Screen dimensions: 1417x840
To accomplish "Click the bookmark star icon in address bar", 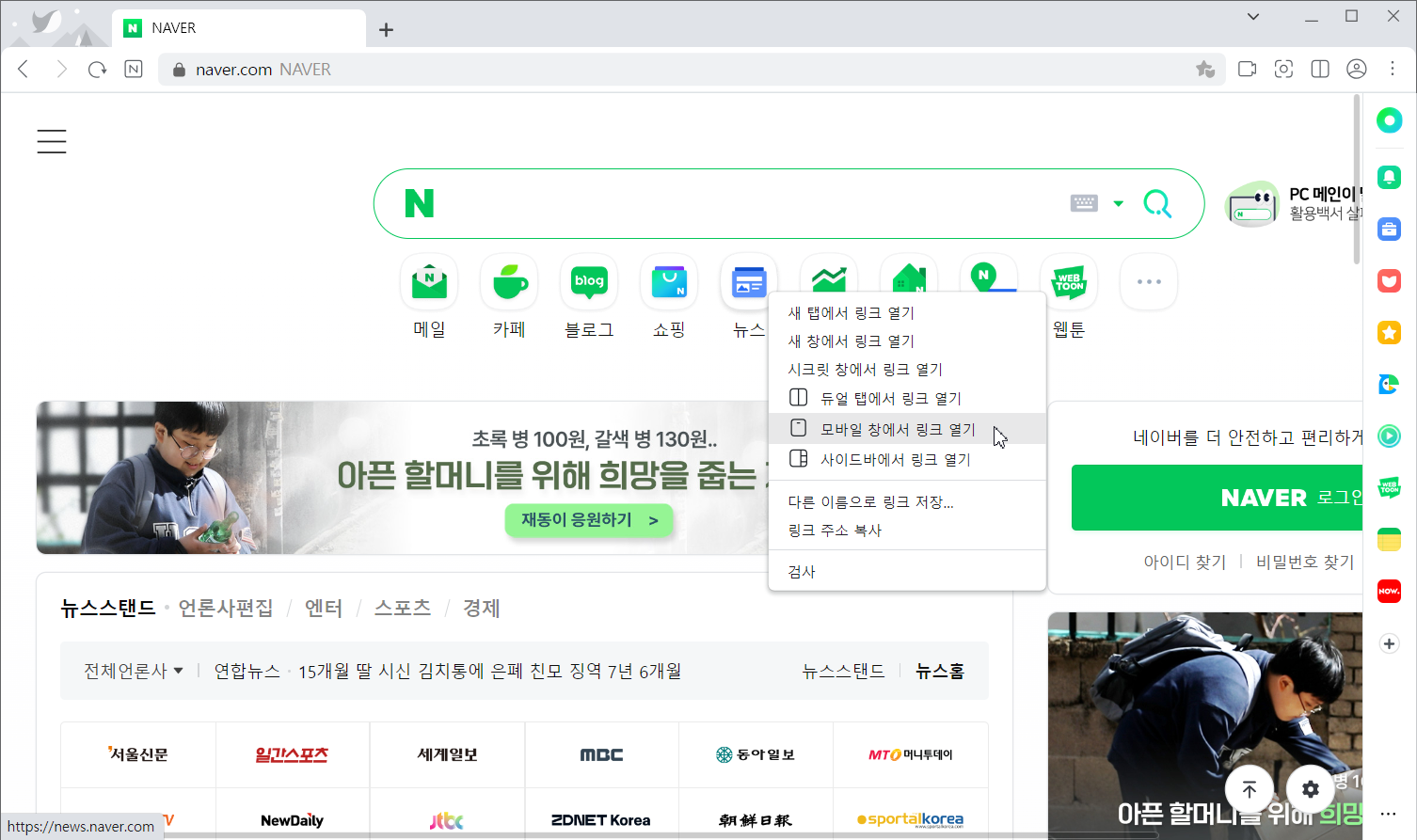I will (x=1205, y=69).
